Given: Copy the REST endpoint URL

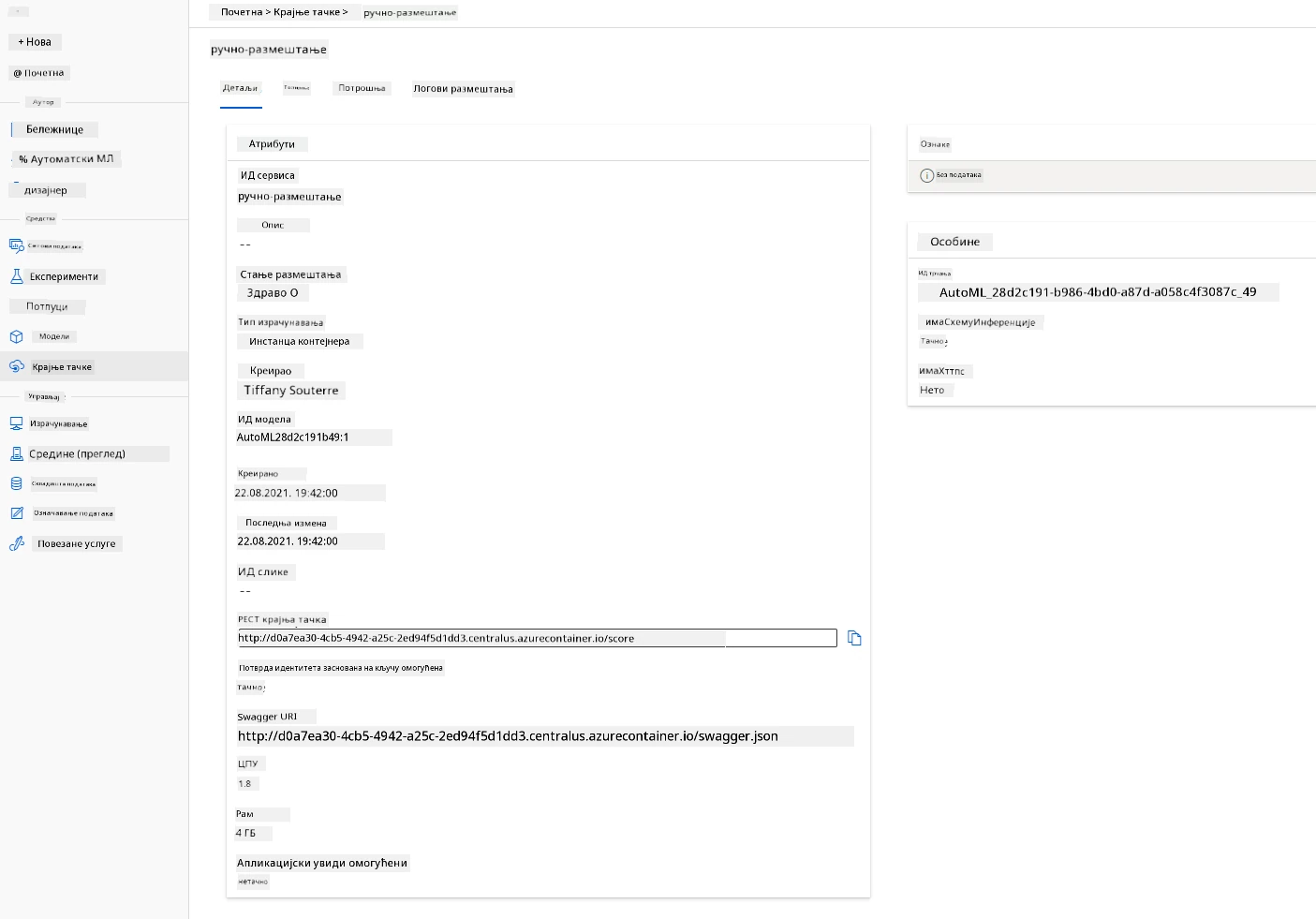Looking at the screenshot, I should click(x=854, y=638).
